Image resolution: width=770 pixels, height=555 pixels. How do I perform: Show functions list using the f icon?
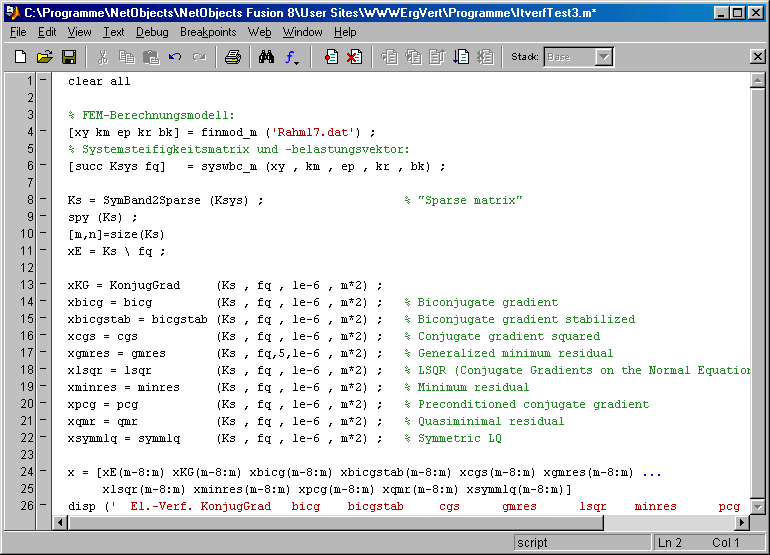(291, 57)
